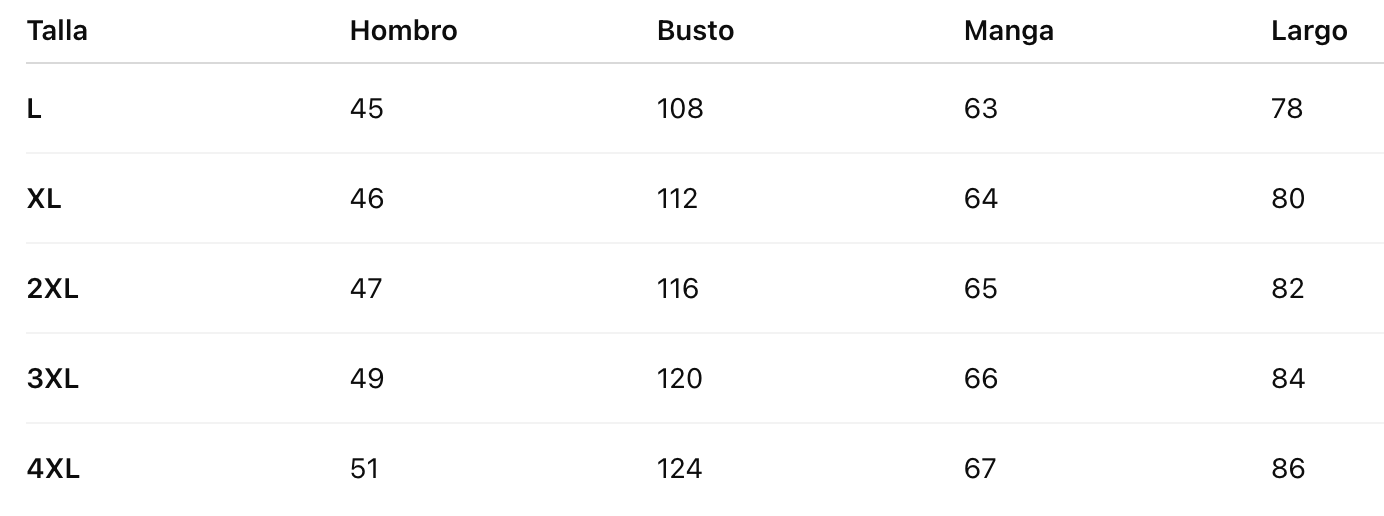Click Manga value 66 in 3XL row
The image size is (1384, 516).
tap(981, 379)
